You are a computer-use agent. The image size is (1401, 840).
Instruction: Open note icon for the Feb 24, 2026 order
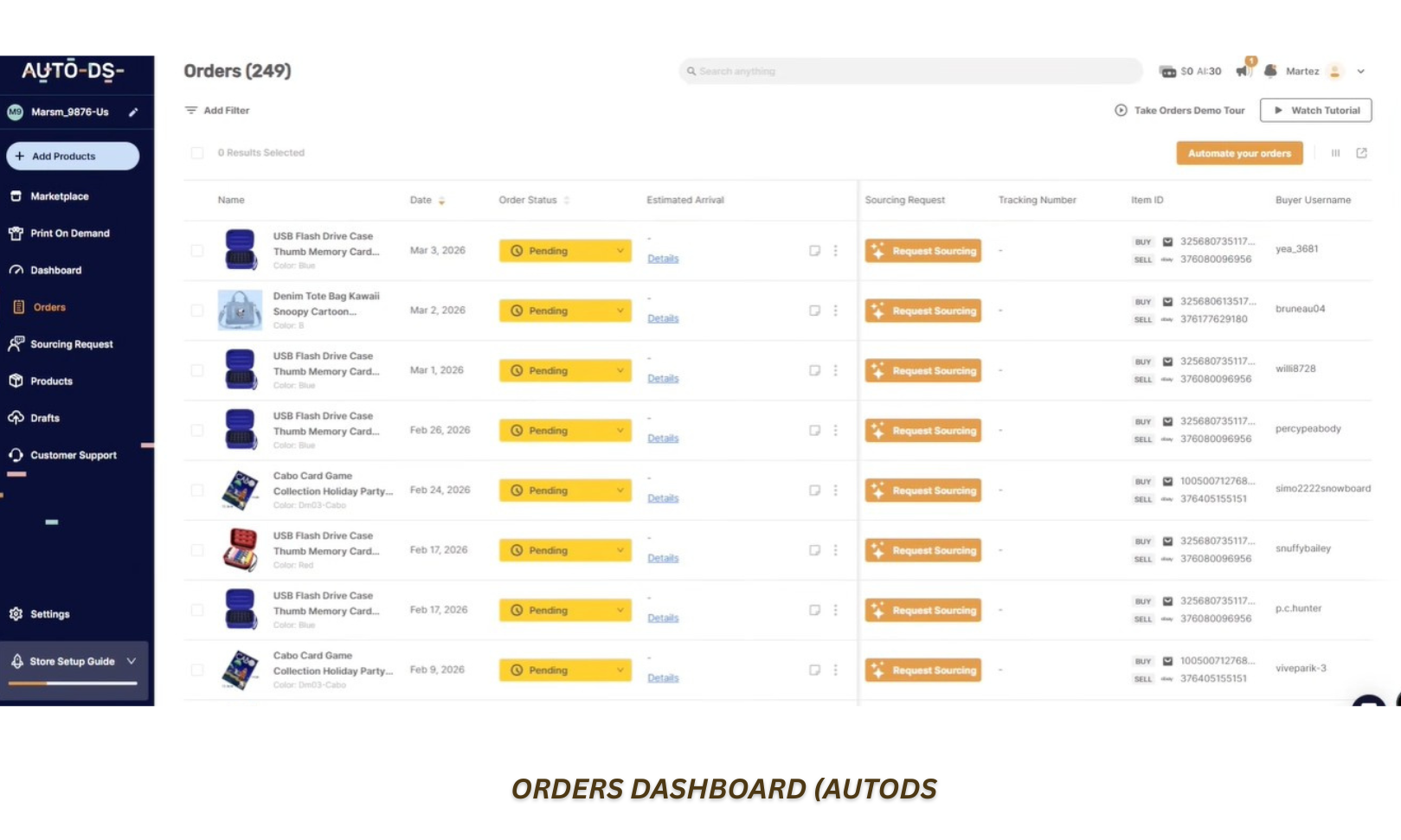814,491
